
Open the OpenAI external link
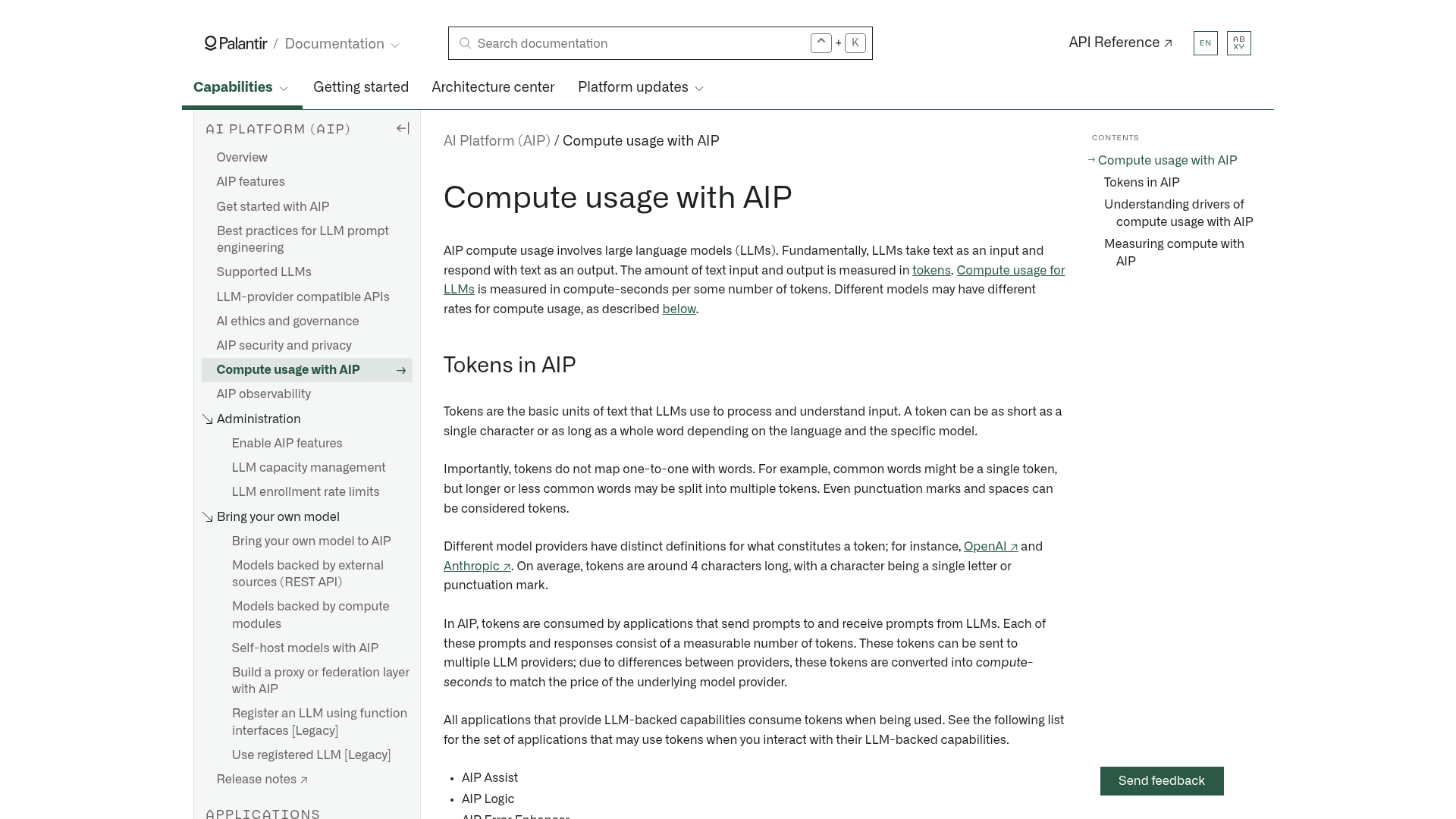990,546
